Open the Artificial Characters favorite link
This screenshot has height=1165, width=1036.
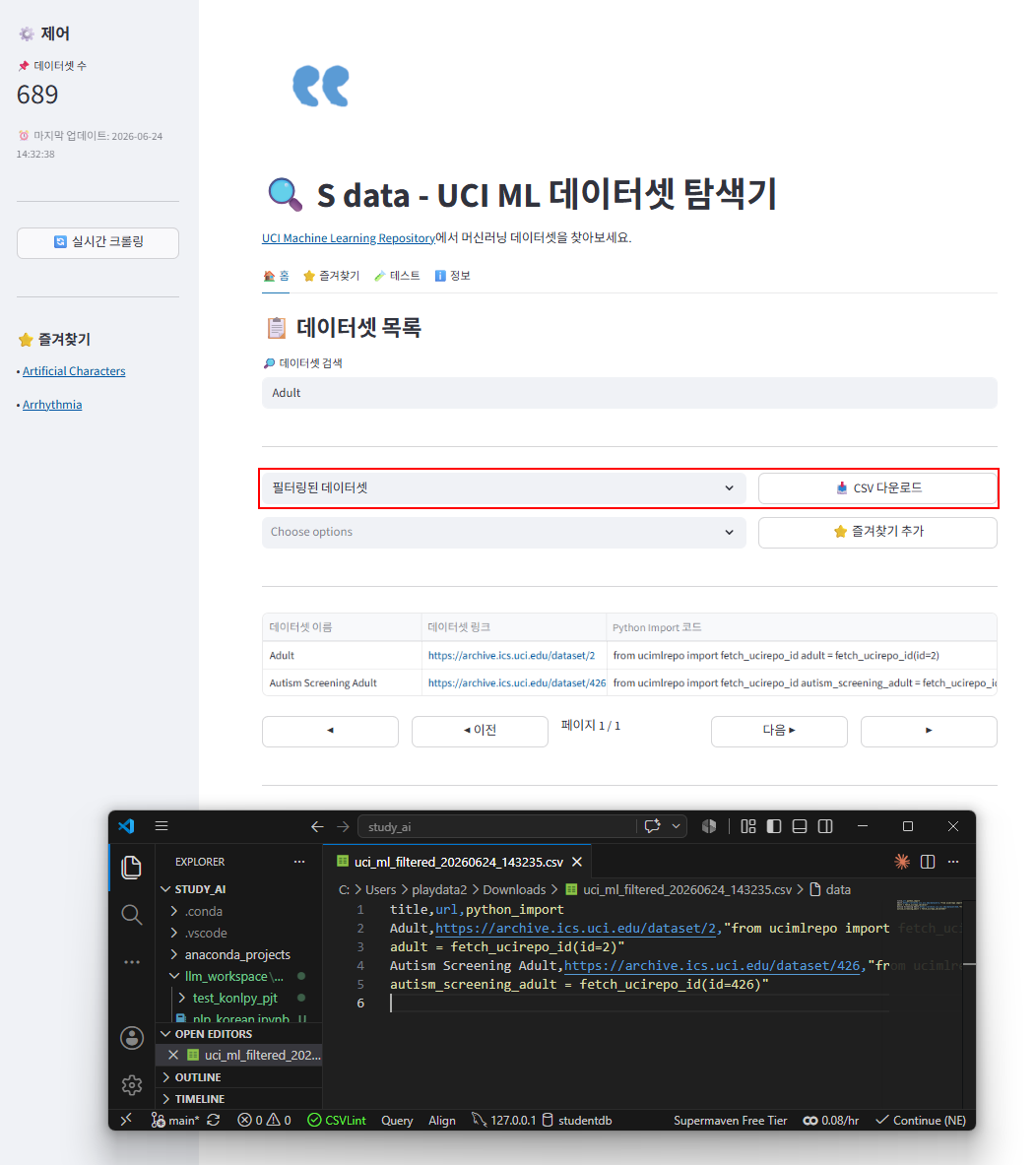pyautogui.click(x=74, y=370)
